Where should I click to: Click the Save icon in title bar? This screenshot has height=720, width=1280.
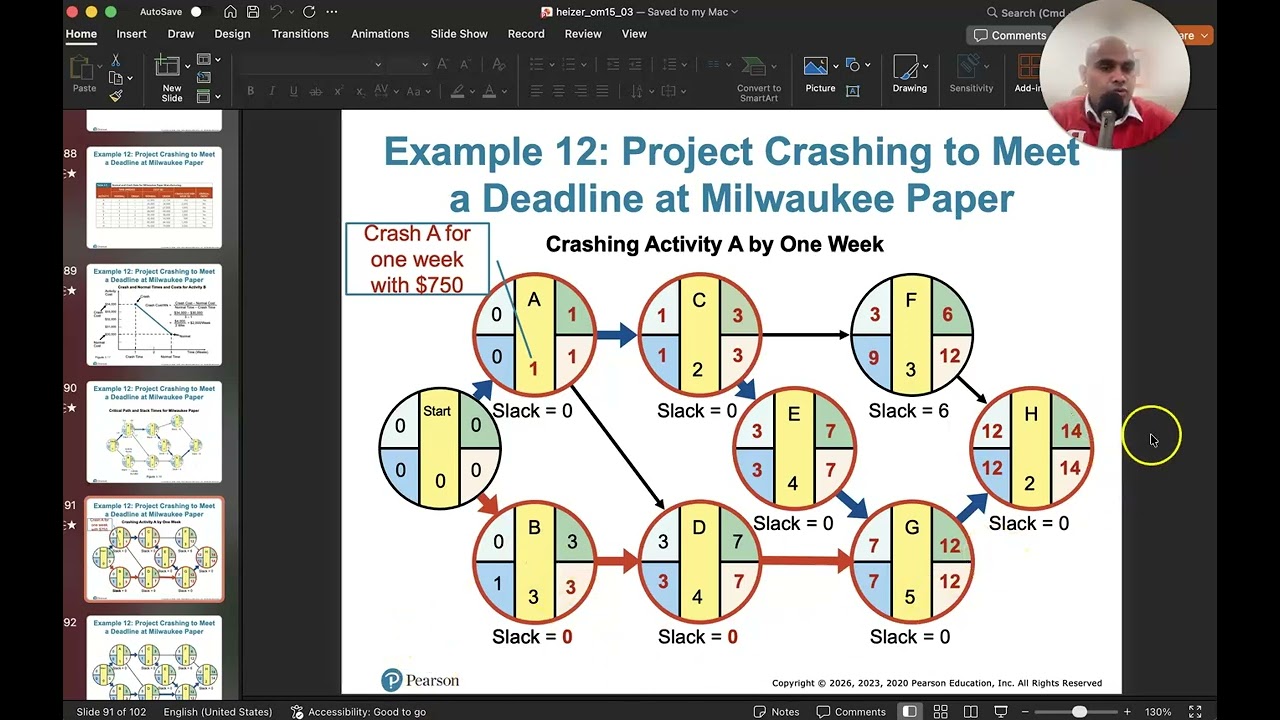(x=253, y=12)
